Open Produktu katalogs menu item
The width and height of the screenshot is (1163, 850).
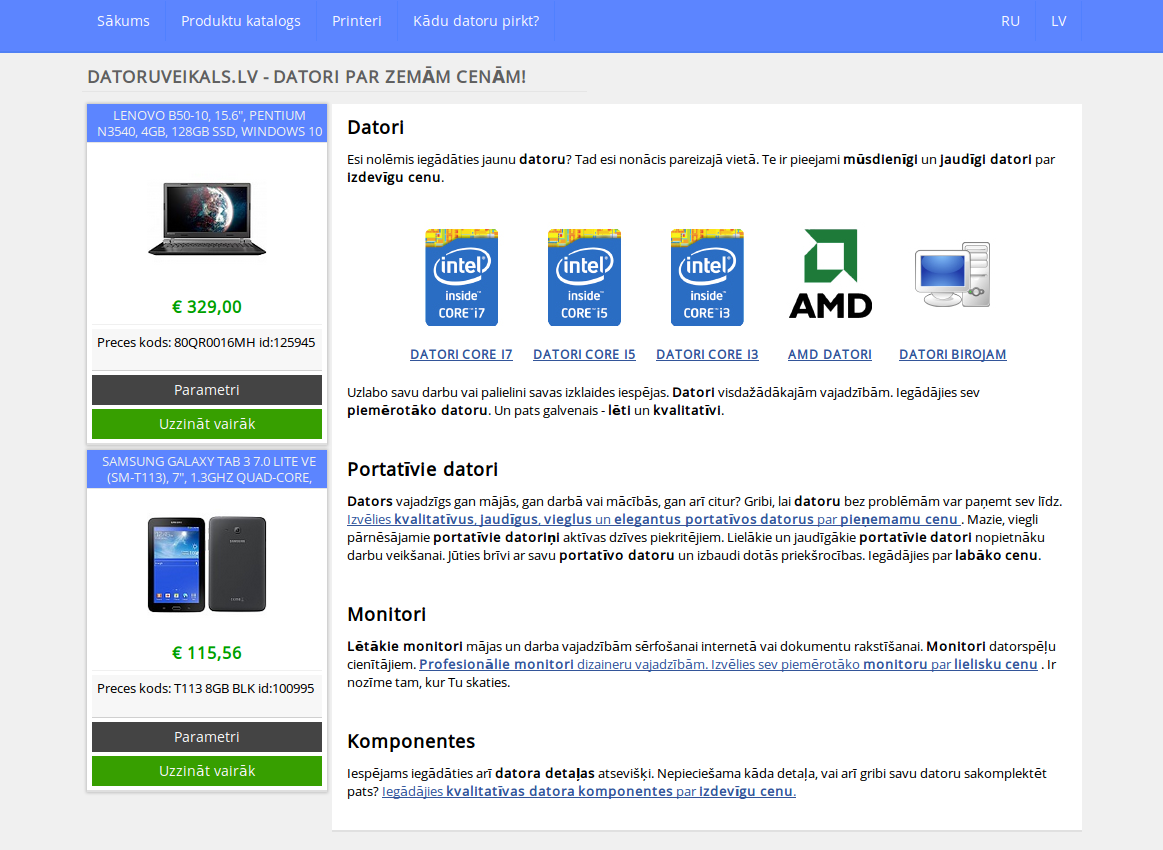coord(241,21)
